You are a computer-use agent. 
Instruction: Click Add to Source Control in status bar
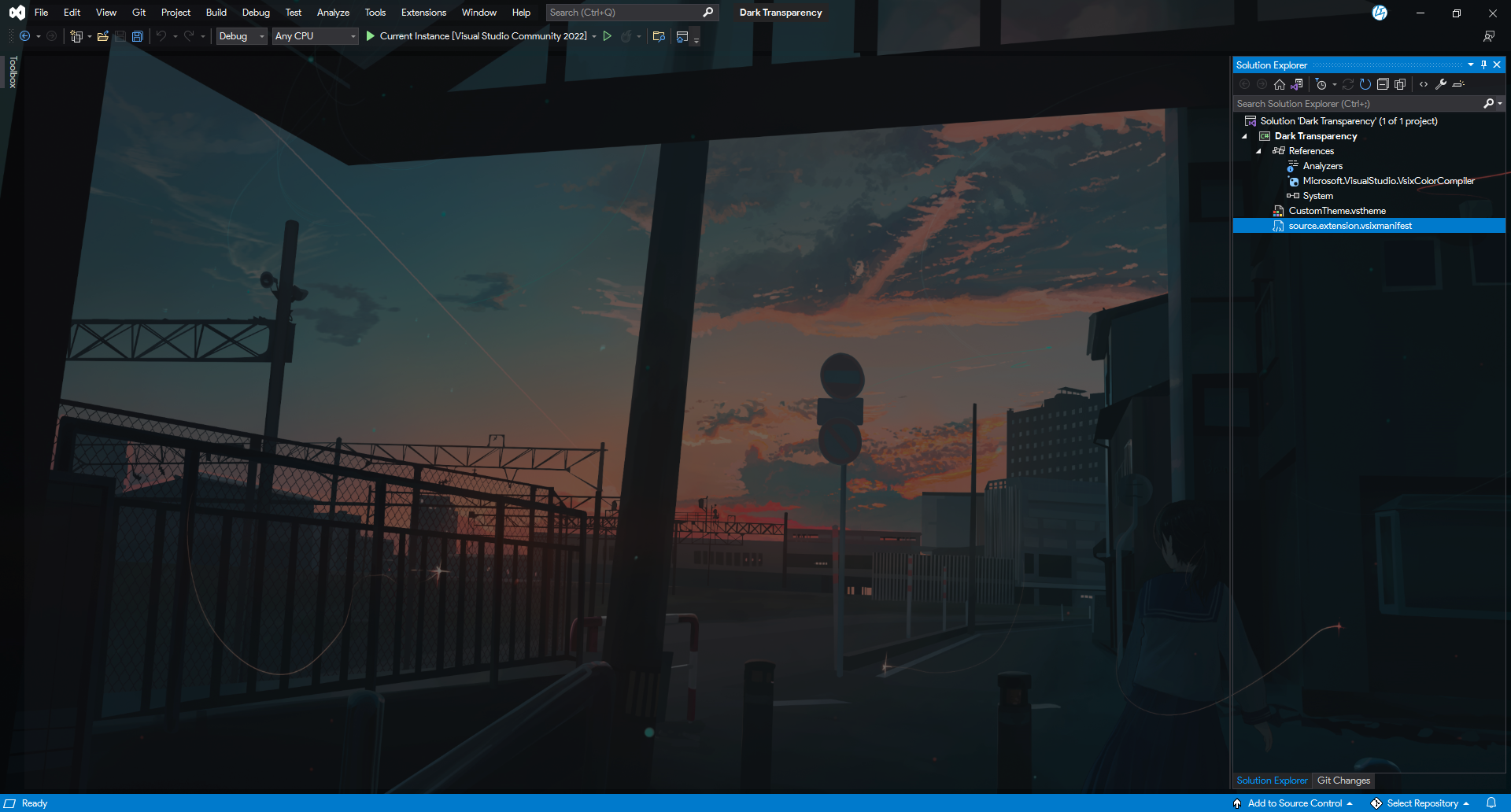pos(1294,803)
